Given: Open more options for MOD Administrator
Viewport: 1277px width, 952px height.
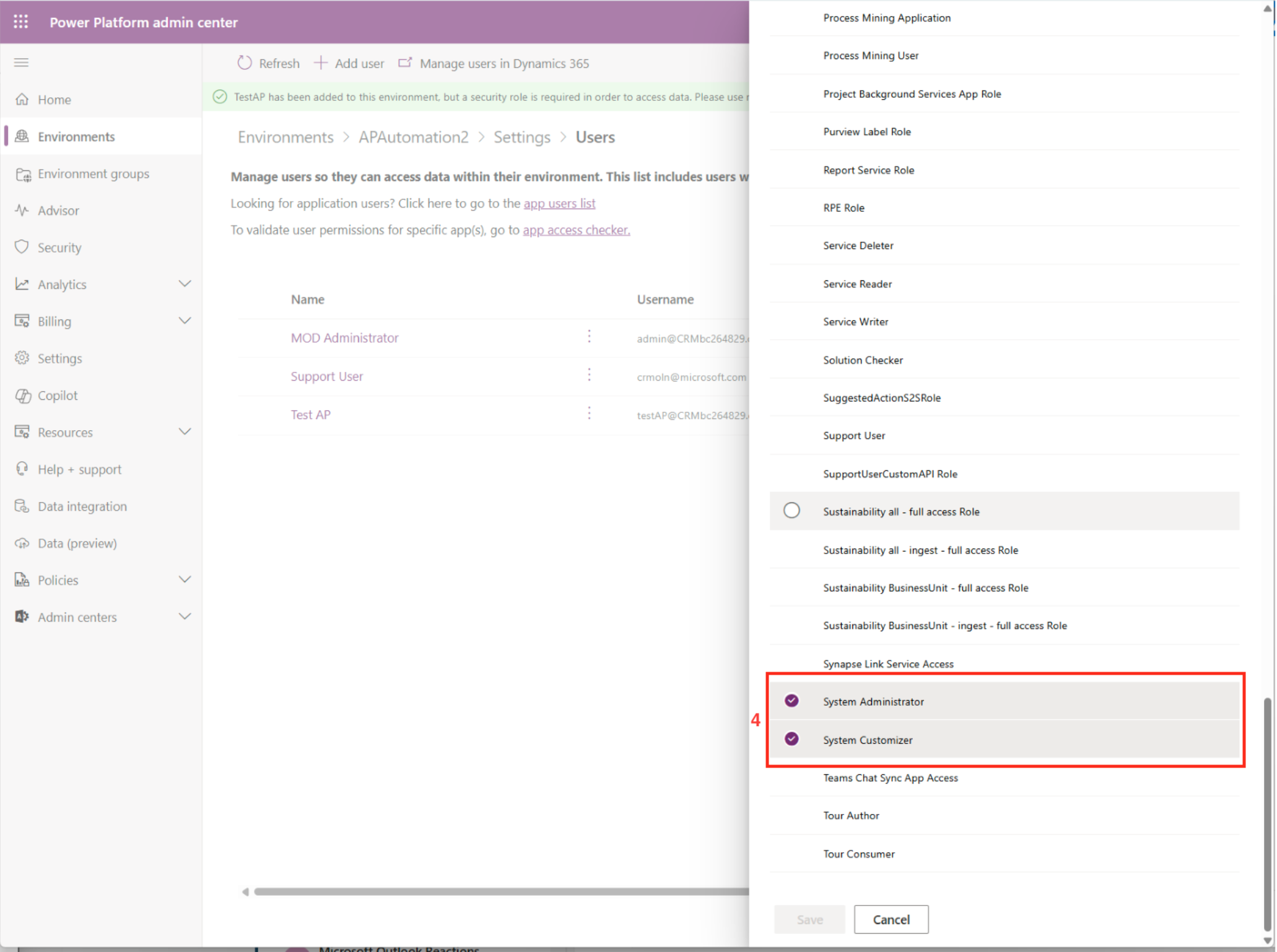Looking at the screenshot, I should [x=590, y=336].
